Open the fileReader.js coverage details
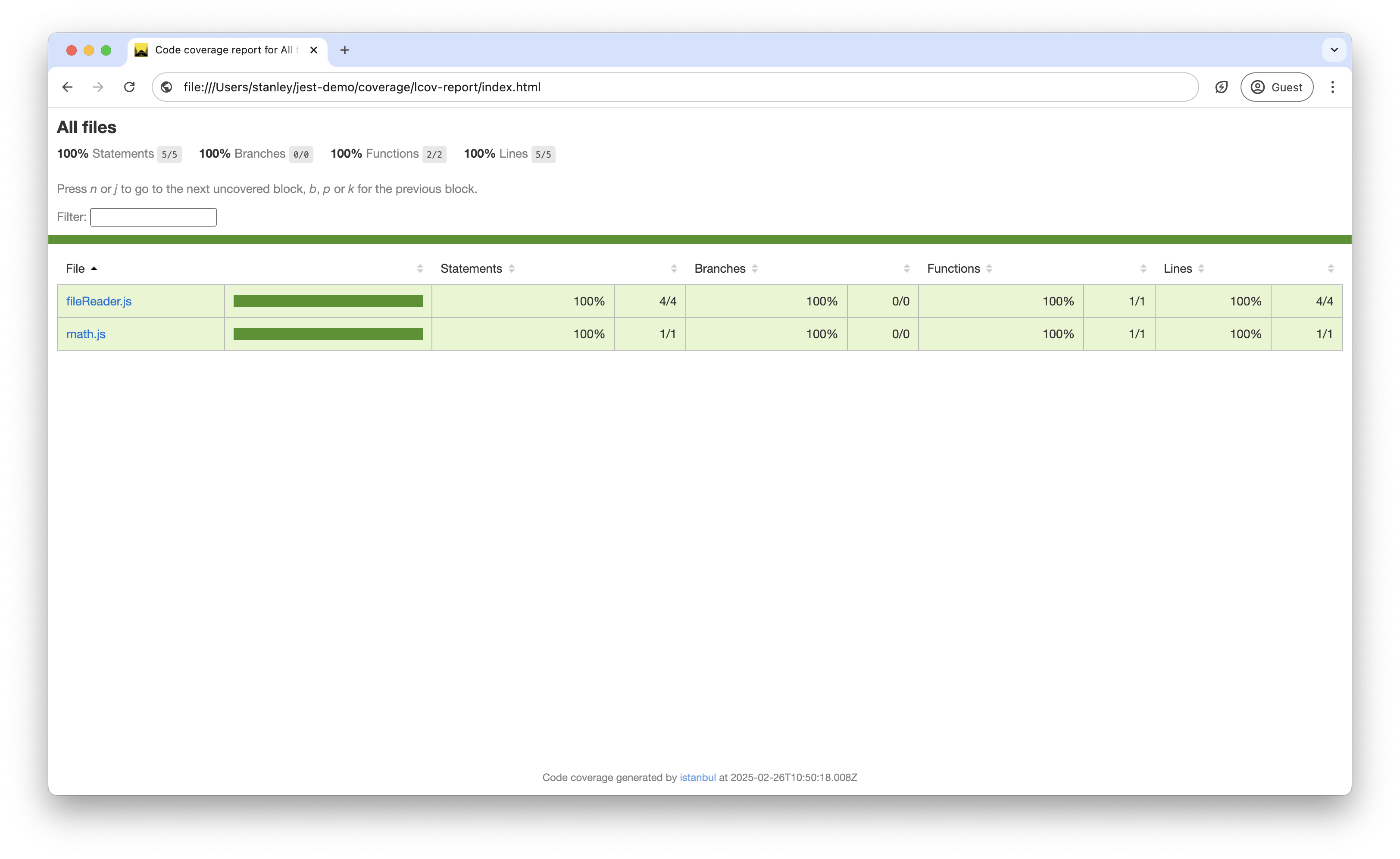The image size is (1400, 859). (x=99, y=301)
